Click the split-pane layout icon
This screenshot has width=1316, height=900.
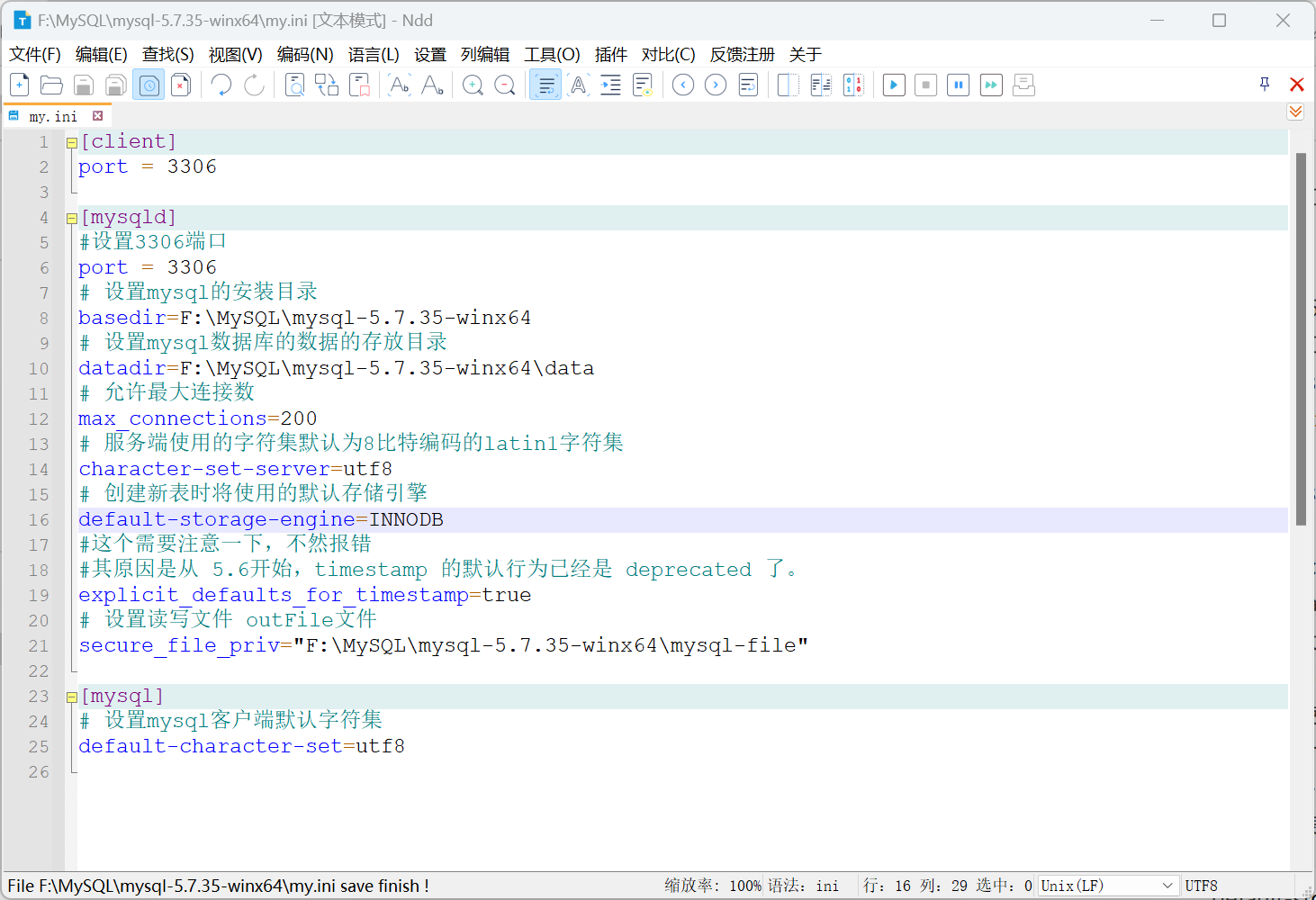789,85
